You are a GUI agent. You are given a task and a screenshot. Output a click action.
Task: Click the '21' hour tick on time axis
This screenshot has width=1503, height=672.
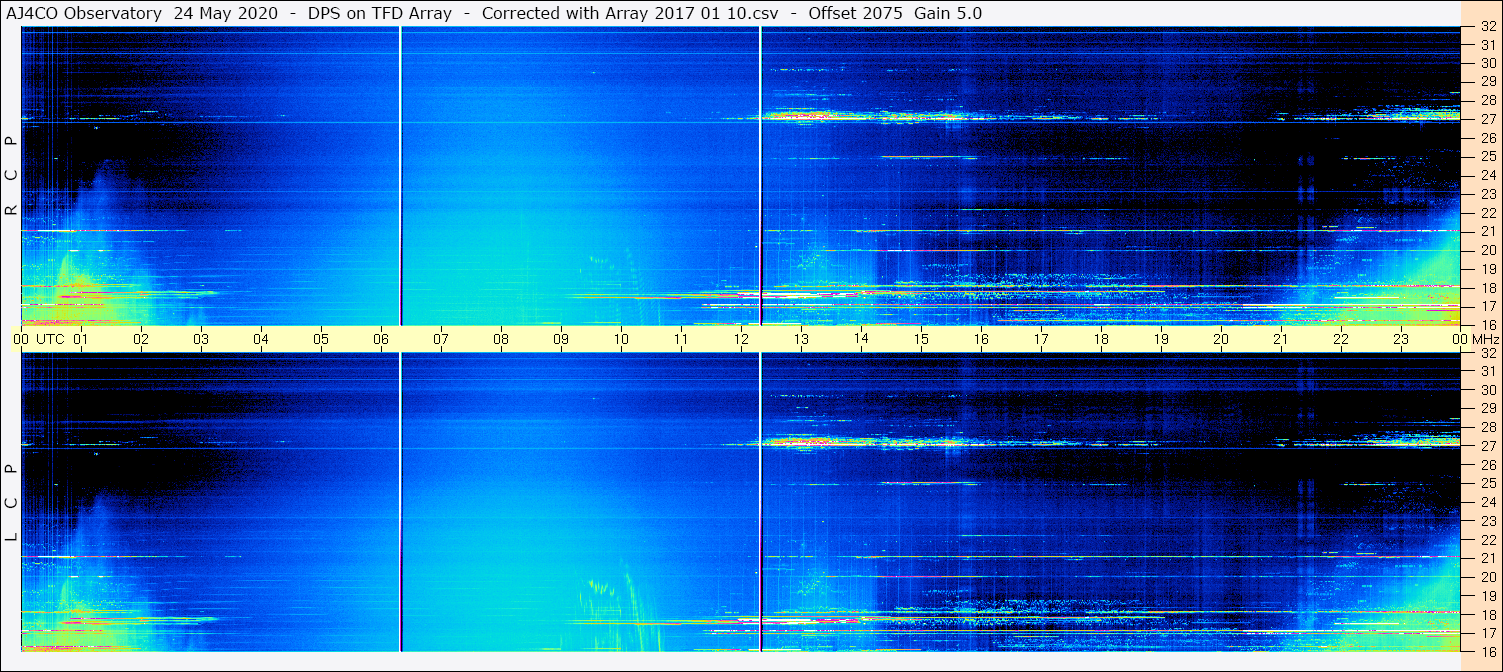pos(1281,339)
